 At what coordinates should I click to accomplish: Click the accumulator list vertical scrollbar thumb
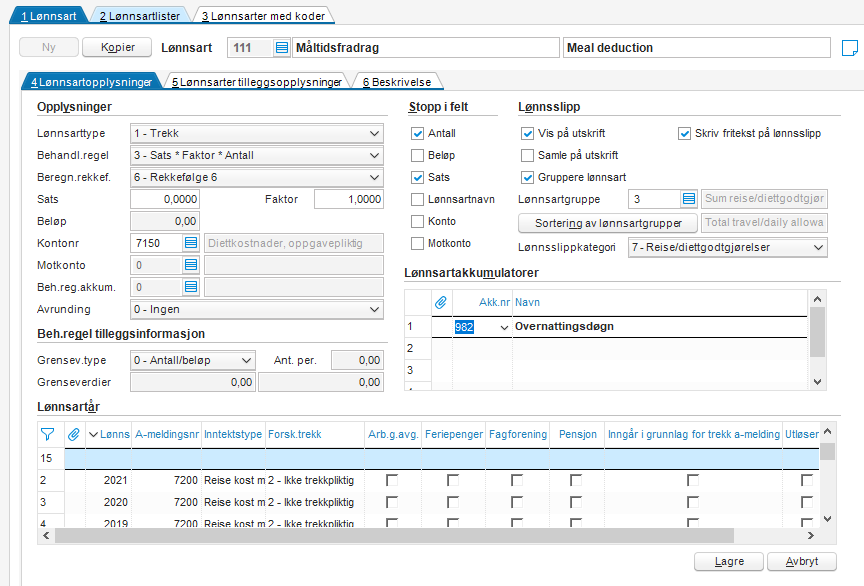coord(817,332)
